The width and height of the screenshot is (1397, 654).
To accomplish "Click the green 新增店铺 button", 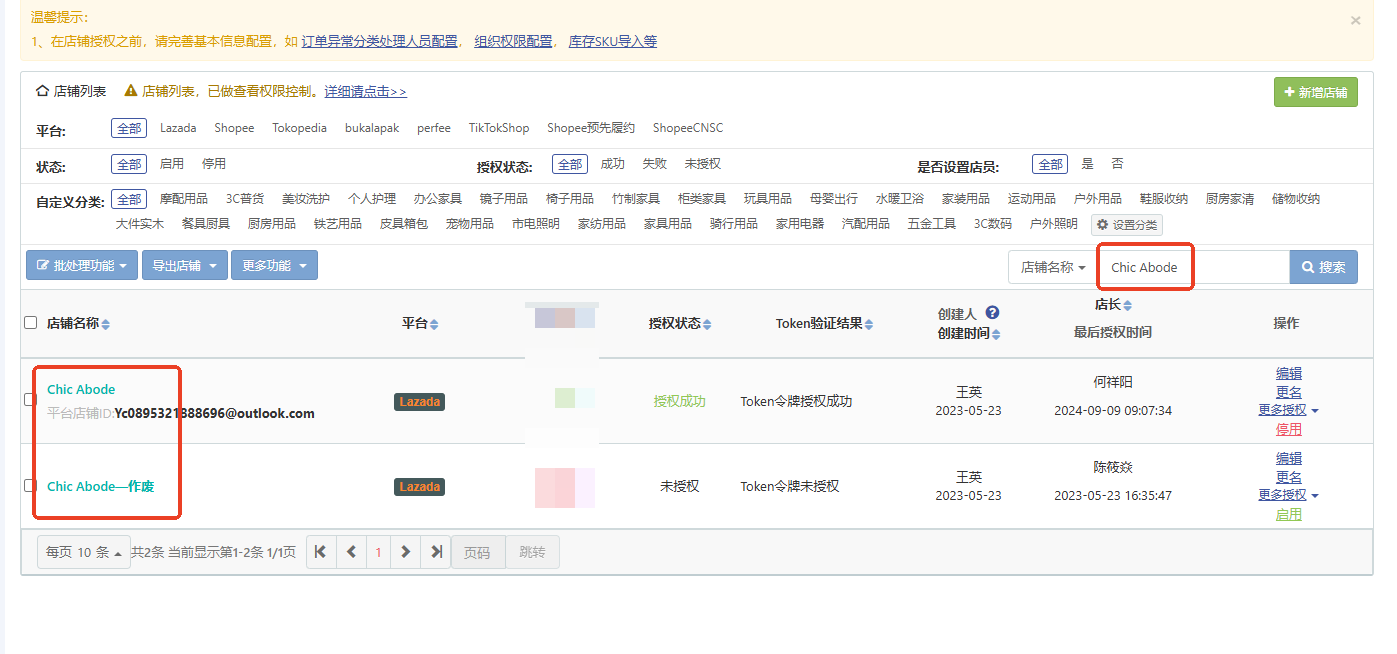I will [x=1315, y=92].
